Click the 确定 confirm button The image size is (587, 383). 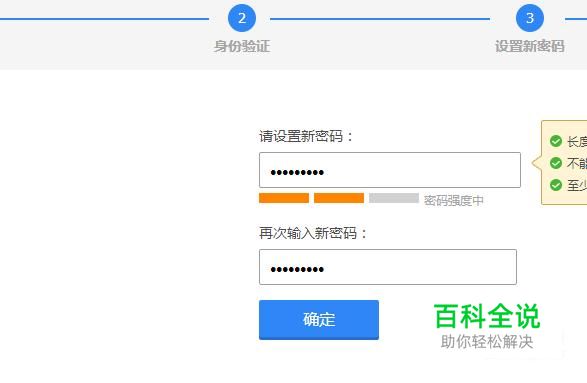[x=319, y=320]
